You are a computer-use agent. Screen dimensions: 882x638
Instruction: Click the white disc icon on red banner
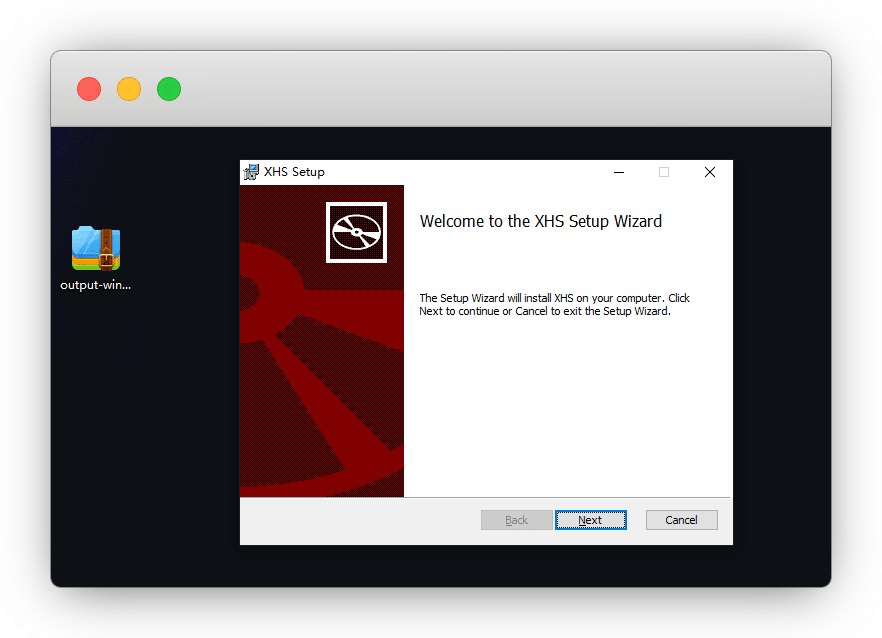point(356,232)
